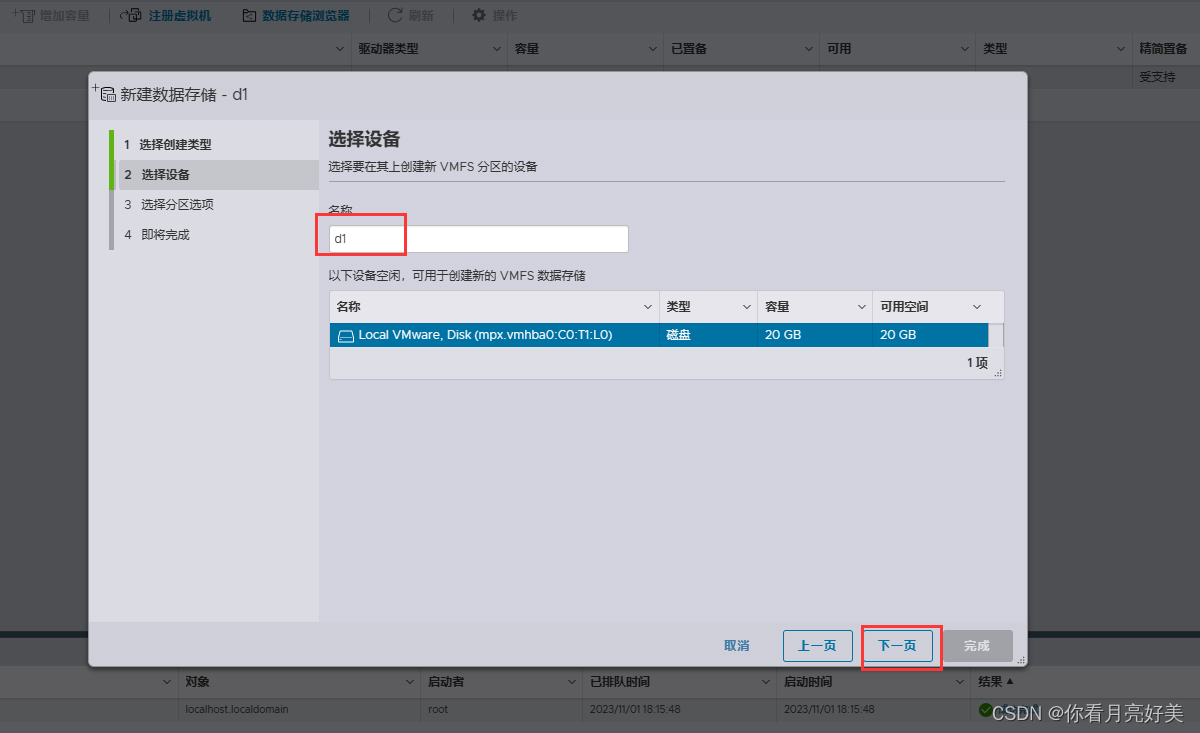Click localhost.localdomain in the tasks table
The image size is (1200, 733).
click(237, 709)
